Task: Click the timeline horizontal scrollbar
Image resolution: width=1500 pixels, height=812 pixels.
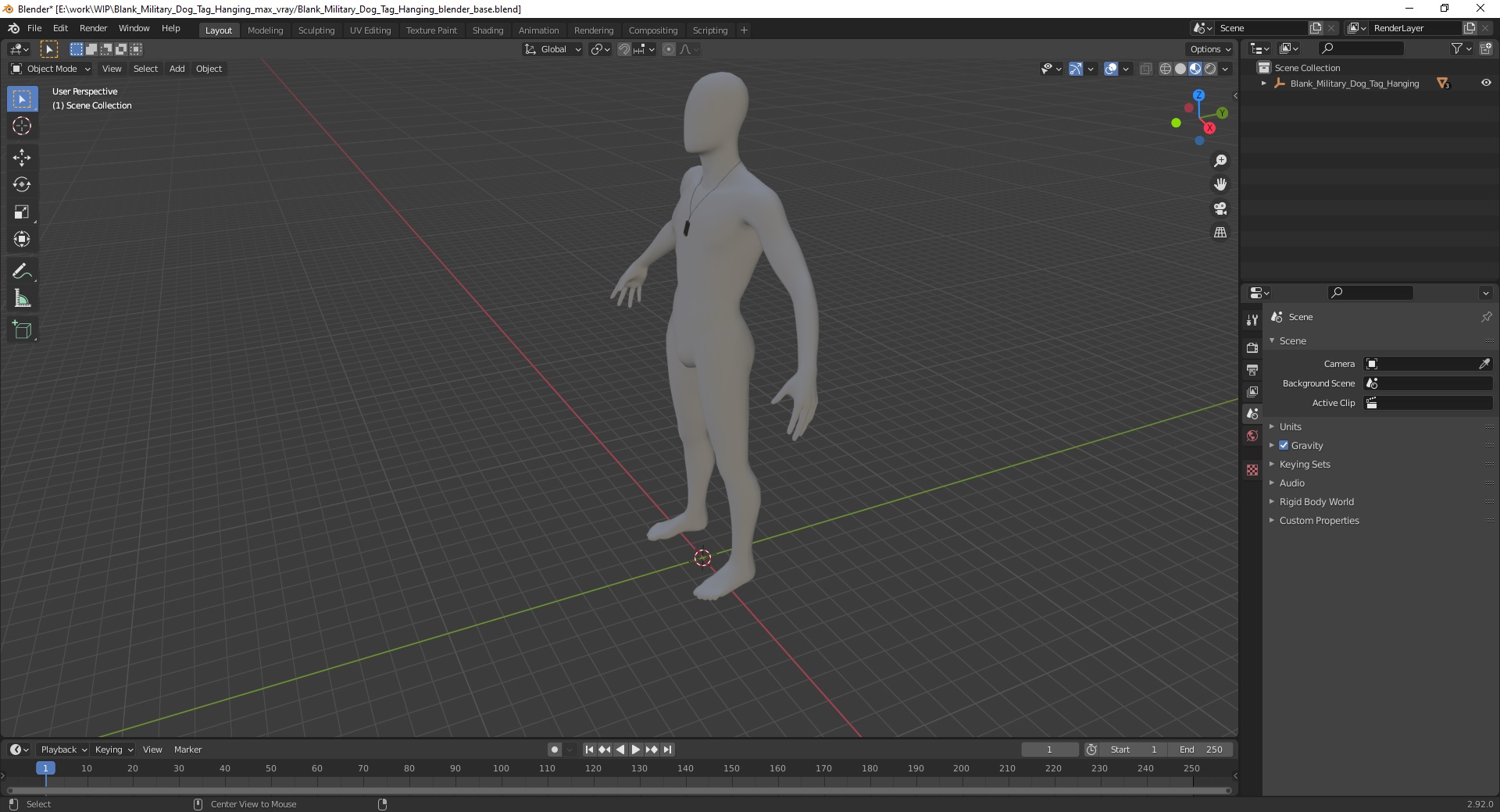Action: click(617, 790)
